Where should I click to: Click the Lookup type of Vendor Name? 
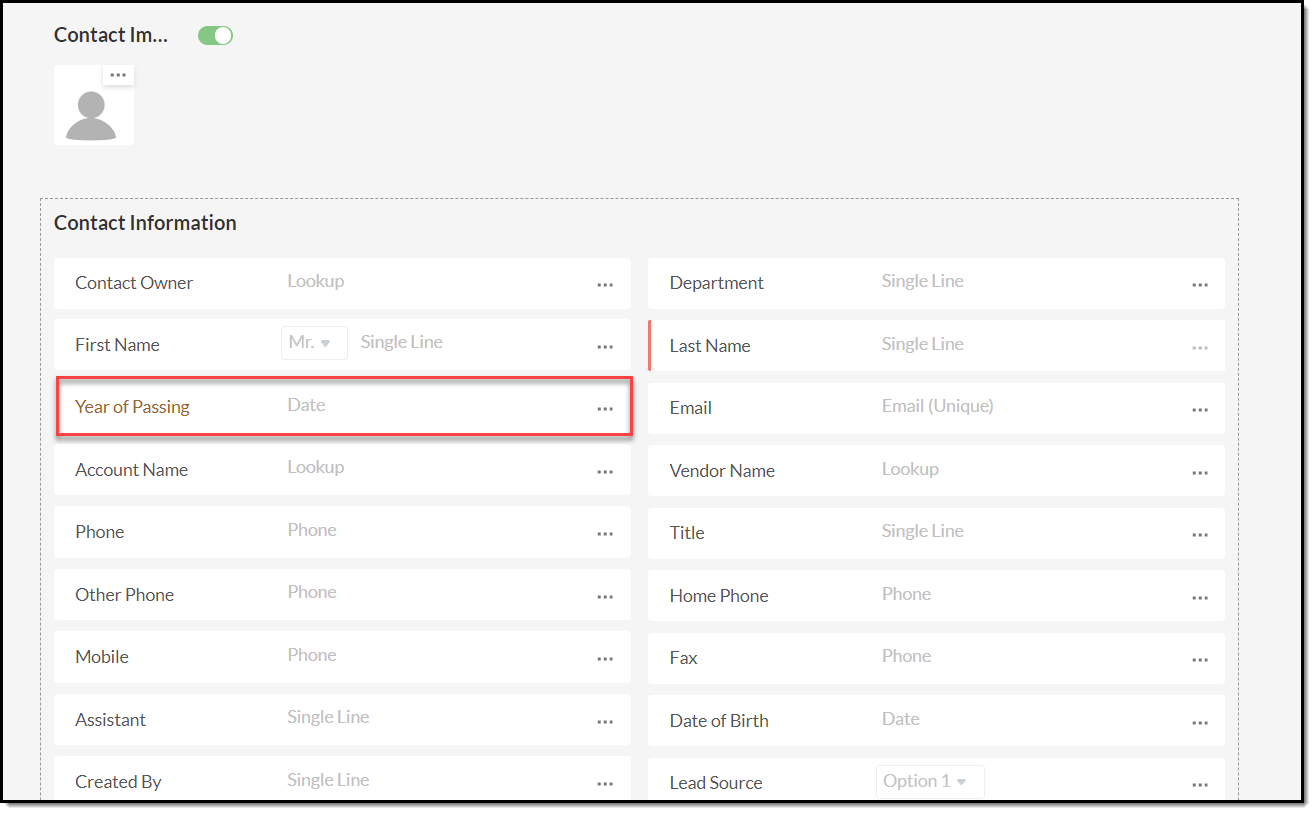[x=910, y=469]
